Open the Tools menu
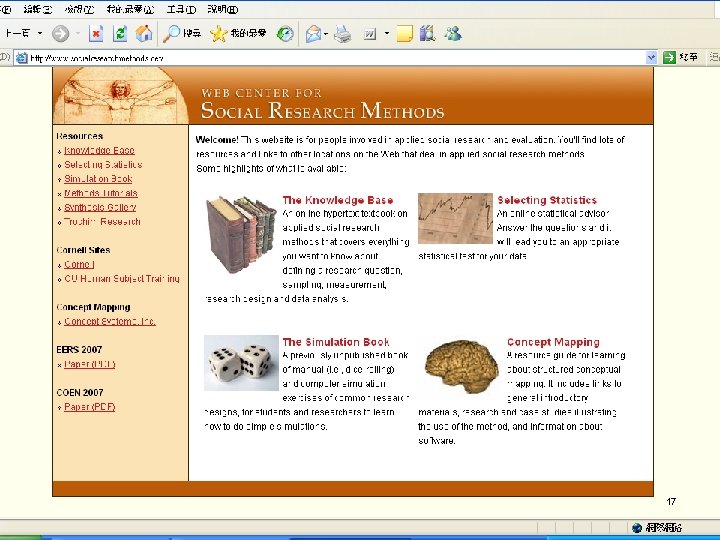Viewport: 720px width, 540px height. pos(181,9)
